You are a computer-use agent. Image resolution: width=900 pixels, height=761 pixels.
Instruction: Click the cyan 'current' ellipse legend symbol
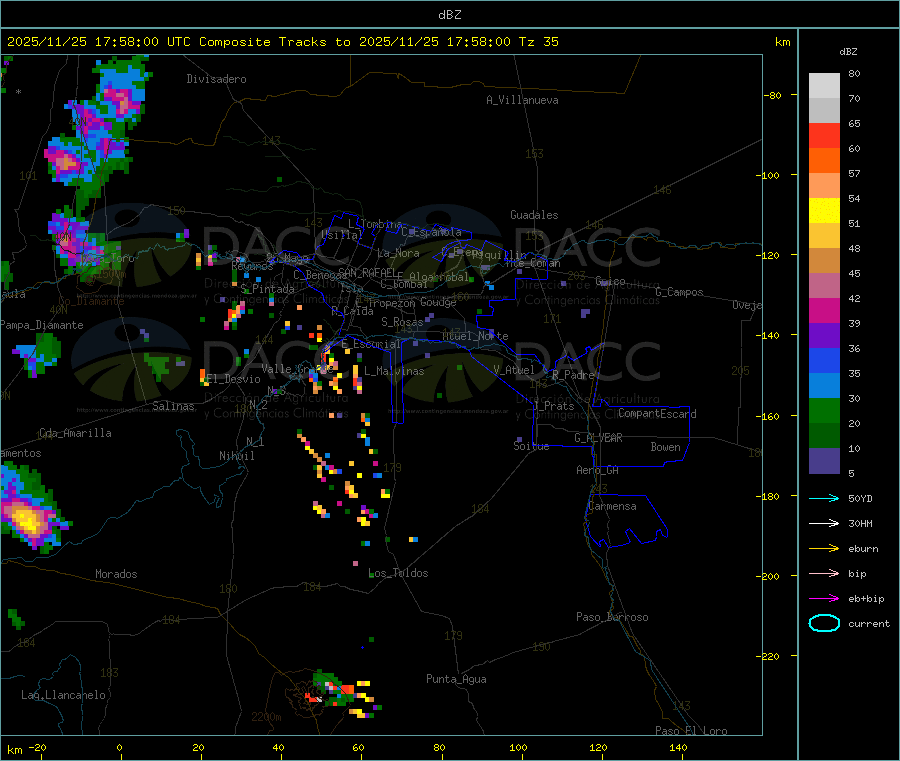(824, 623)
